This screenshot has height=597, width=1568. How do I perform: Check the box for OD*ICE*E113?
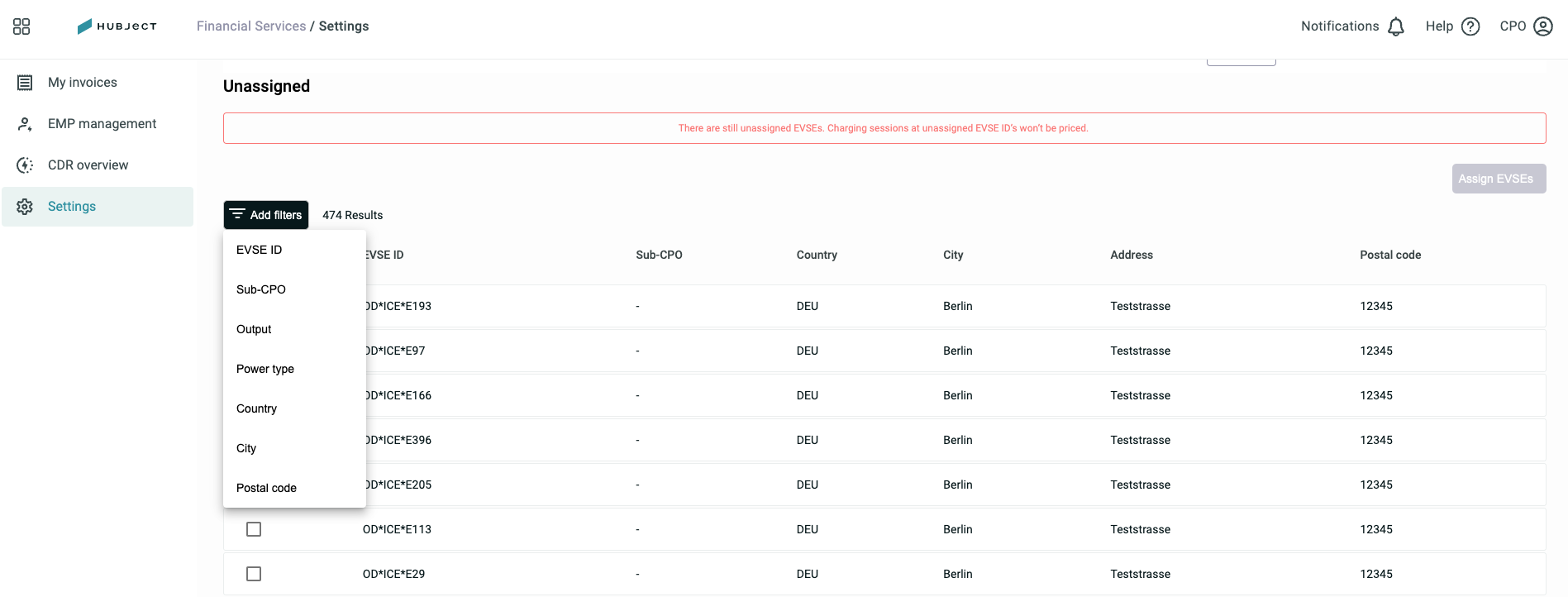pos(254,529)
